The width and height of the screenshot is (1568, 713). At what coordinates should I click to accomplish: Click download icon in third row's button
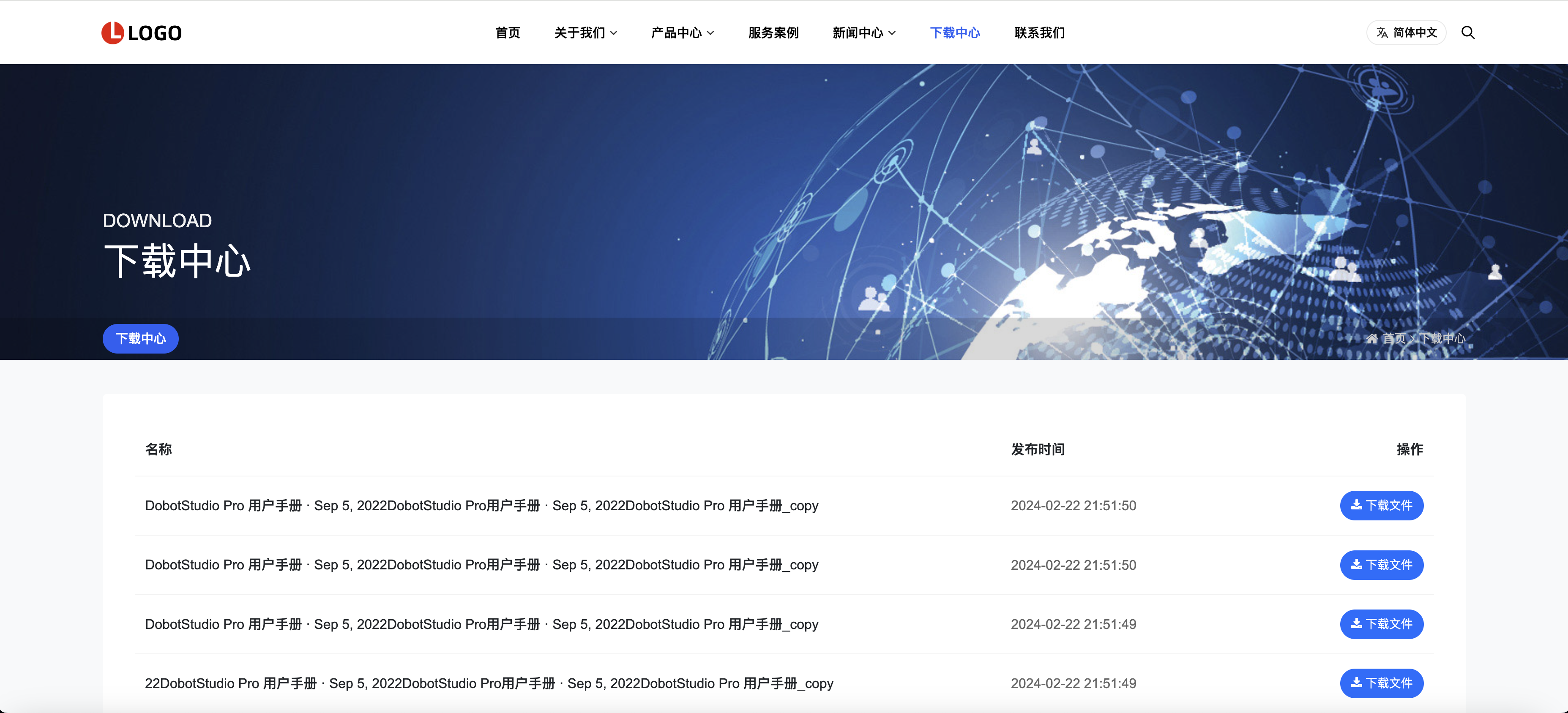tap(1356, 623)
